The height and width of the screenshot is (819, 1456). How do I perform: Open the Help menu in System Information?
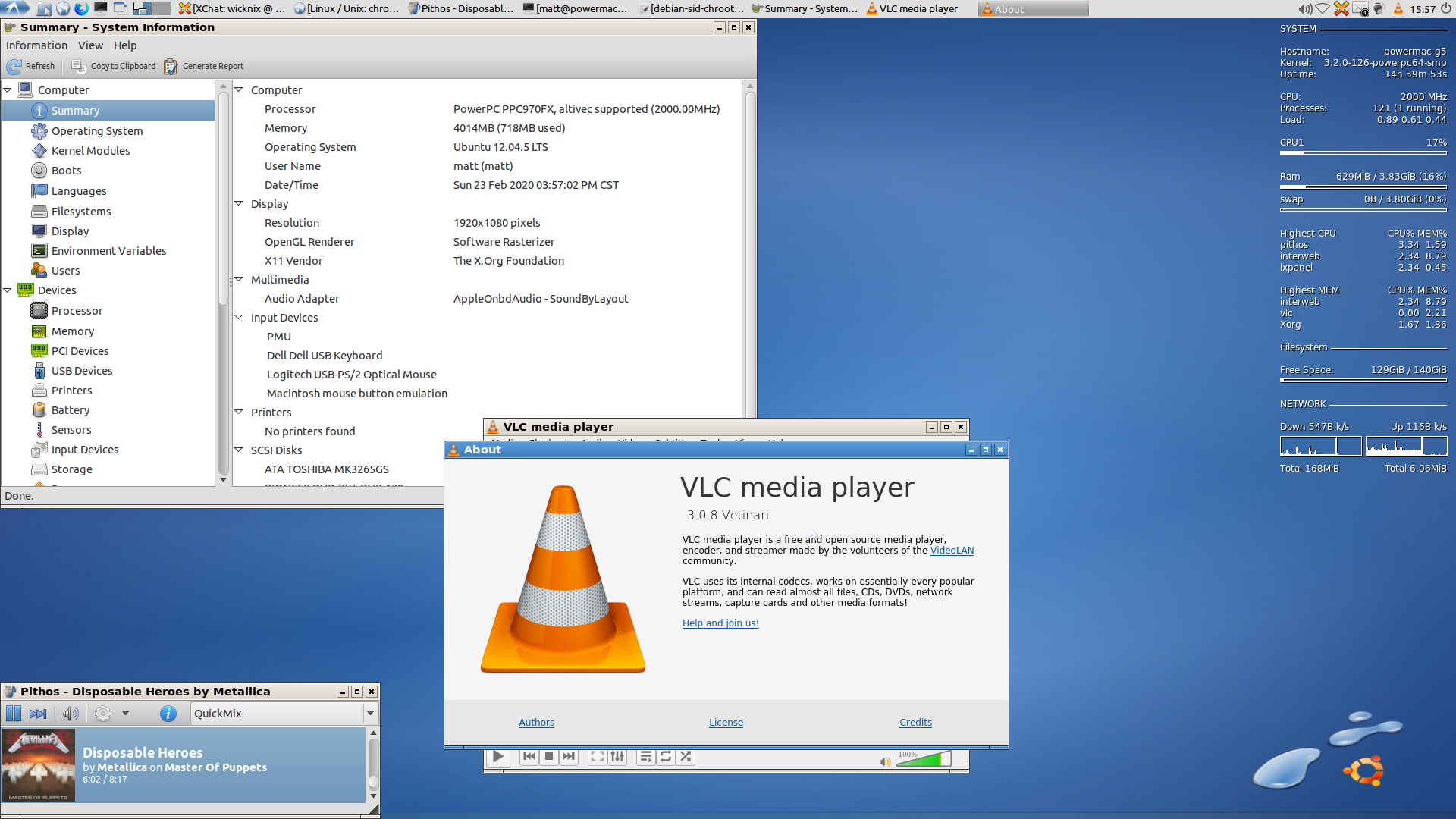[x=125, y=45]
